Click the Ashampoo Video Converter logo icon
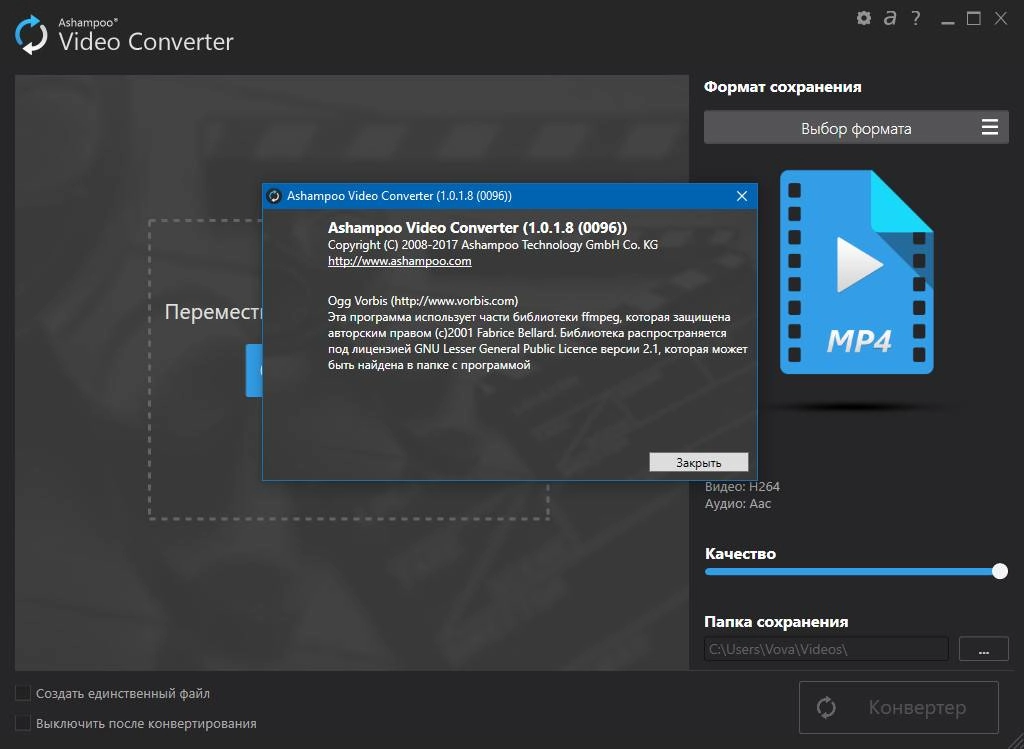 31,35
